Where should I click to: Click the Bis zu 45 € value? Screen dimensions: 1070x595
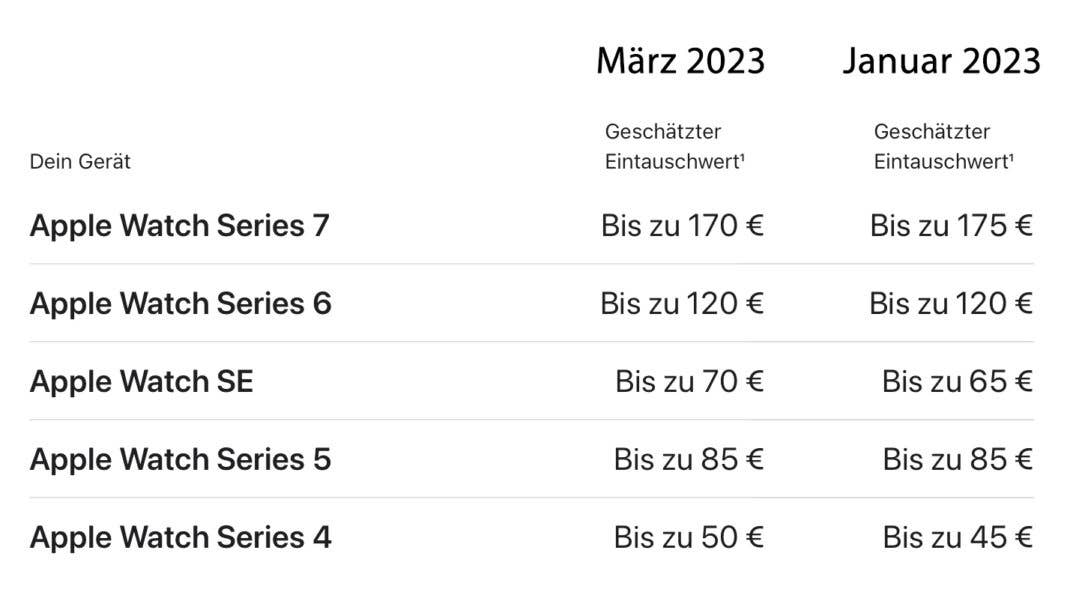point(957,537)
